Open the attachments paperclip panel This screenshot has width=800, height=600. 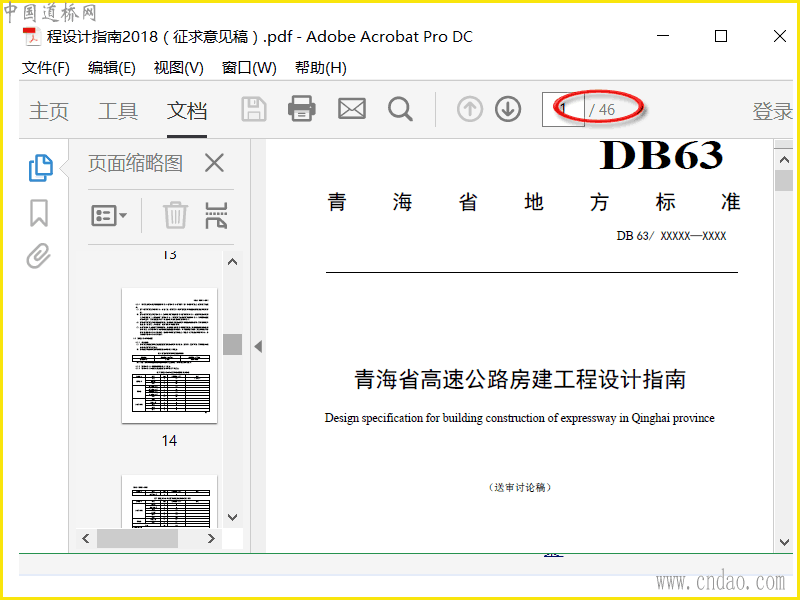39,256
